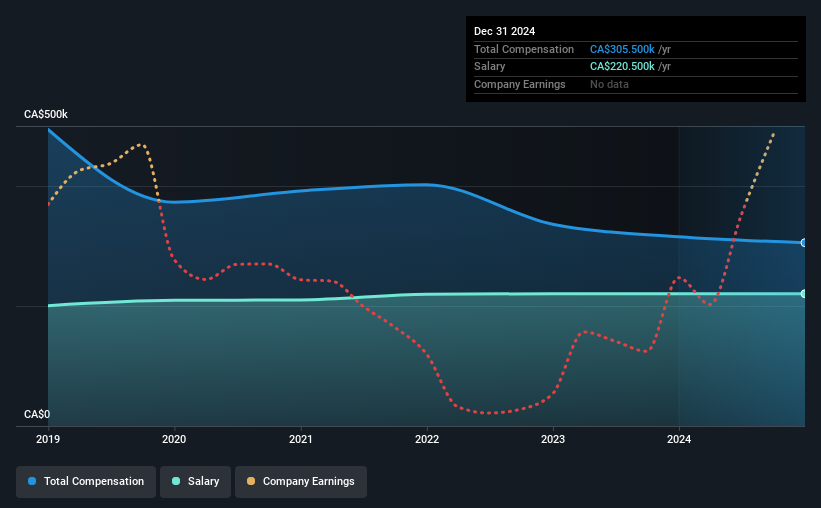Click the 2023 x-axis label

click(x=553, y=439)
